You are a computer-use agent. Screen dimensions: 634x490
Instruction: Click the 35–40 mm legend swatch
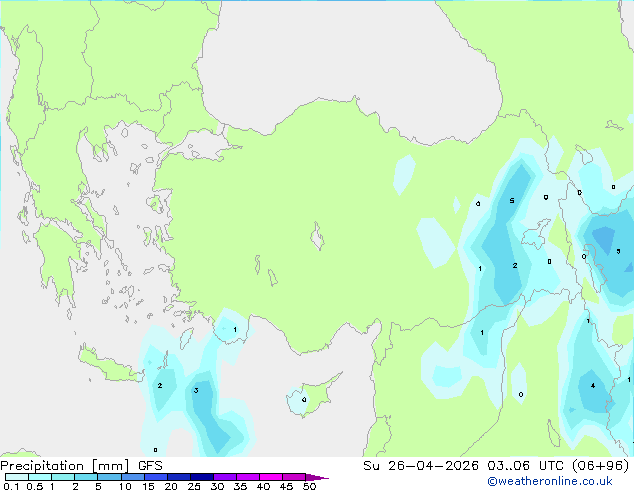click(x=248, y=477)
